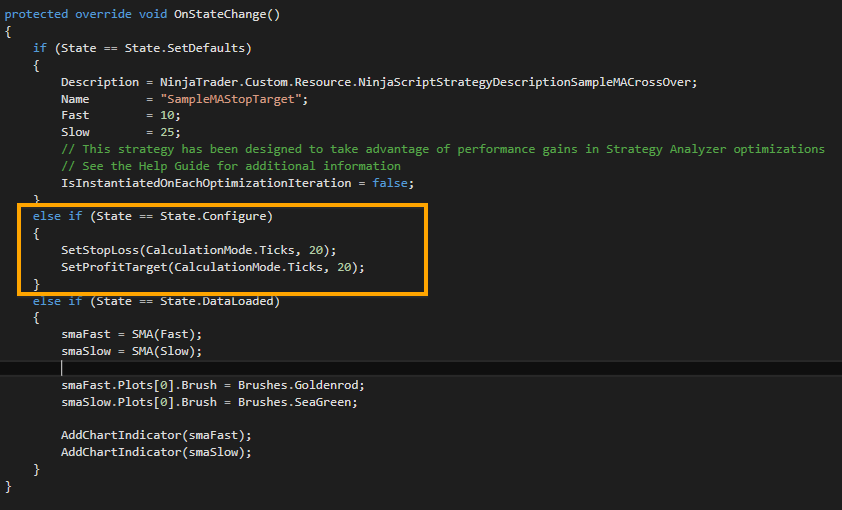
Task: Click the SetProfitTarget call line
Action: point(213,267)
